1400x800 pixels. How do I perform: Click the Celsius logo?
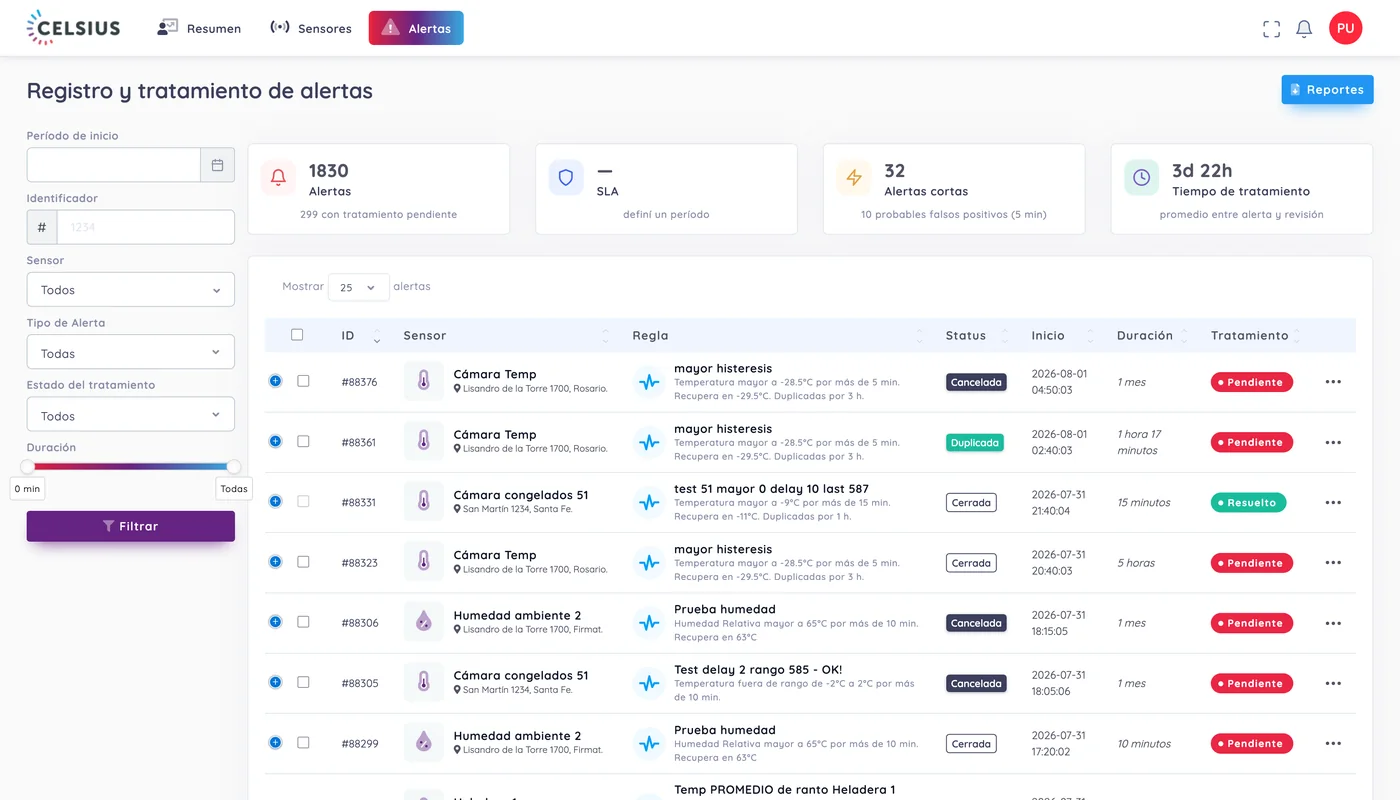[73, 28]
